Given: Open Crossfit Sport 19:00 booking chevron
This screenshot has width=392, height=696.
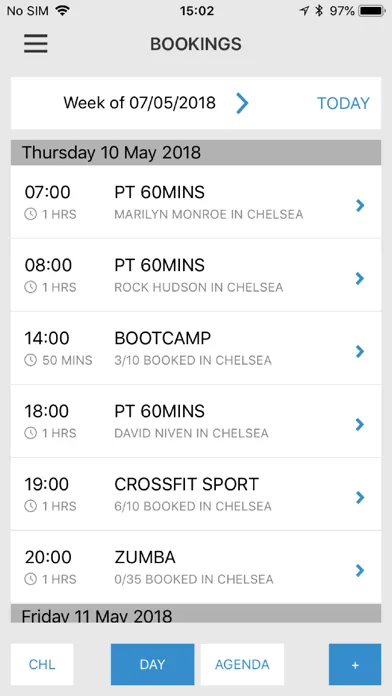Looking at the screenshot, I should [360, 497].
